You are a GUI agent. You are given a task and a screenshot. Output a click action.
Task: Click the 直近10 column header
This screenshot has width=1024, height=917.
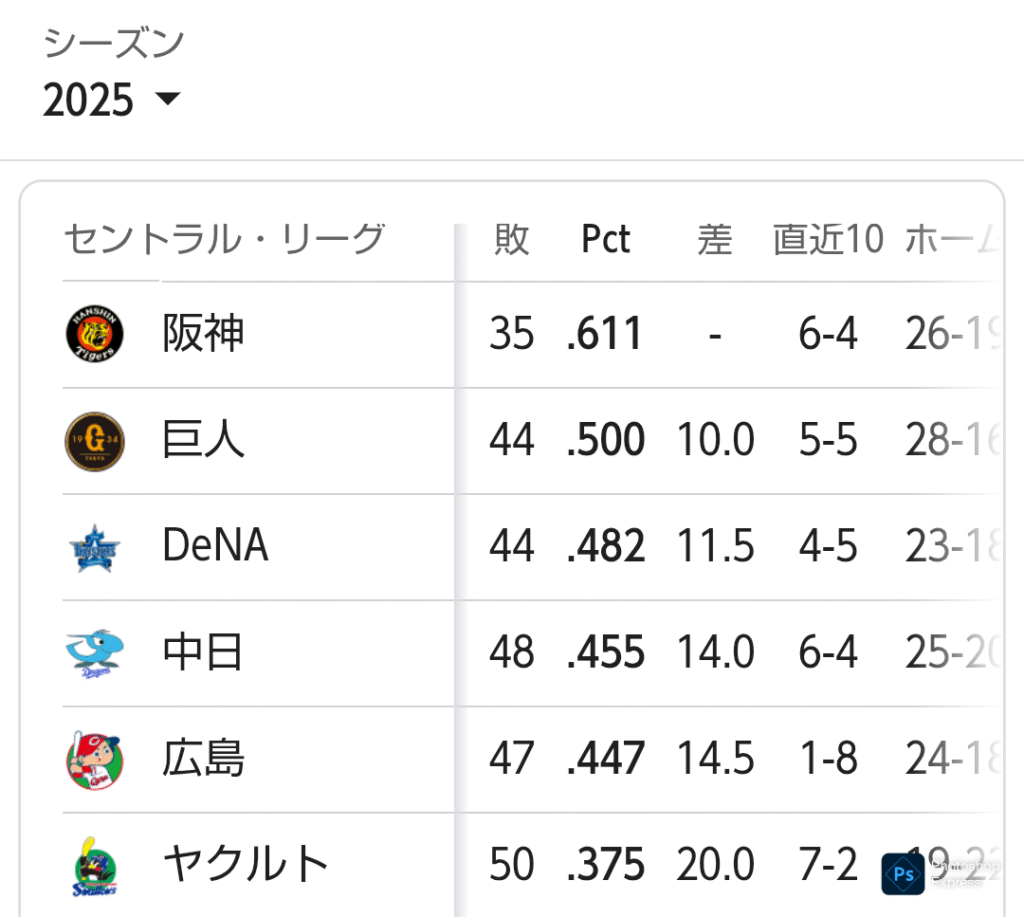tap(828, 239)
